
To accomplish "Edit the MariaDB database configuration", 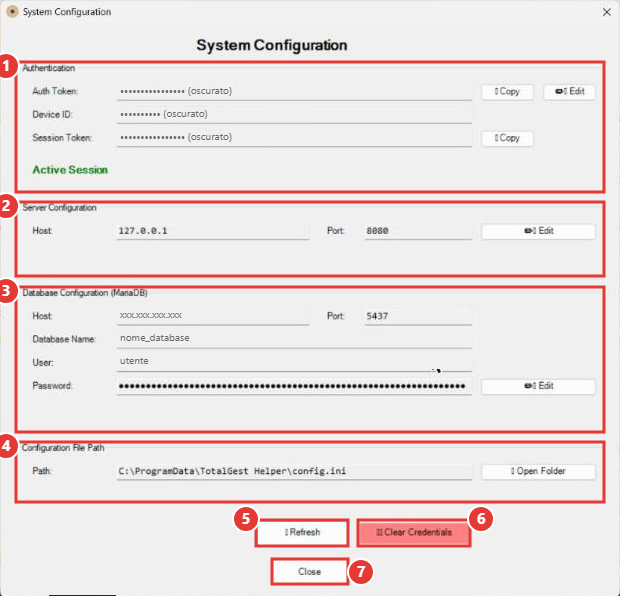I will (538, 386).
